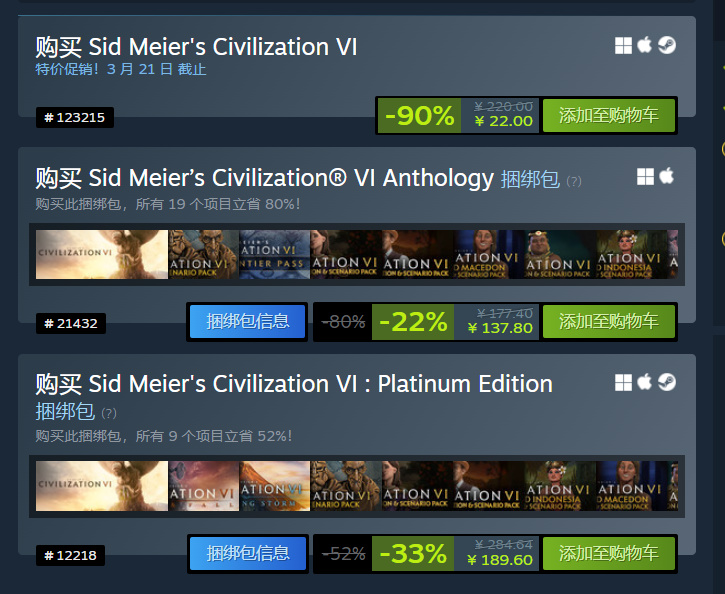Image resolution: width=725 pixels, height=594 pixels.
Task: Click the Apple icon in the Anthology bundle
Action: 667,177
